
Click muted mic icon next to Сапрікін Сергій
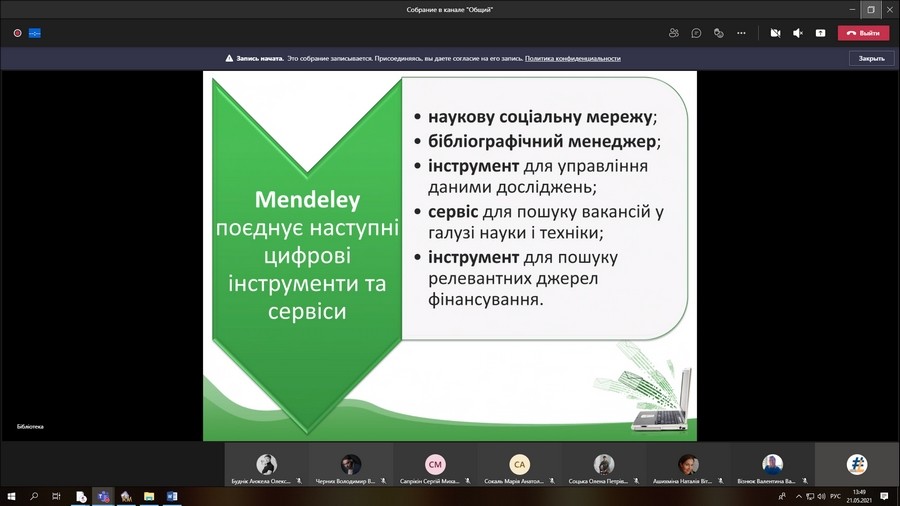[x=468, y=481]
